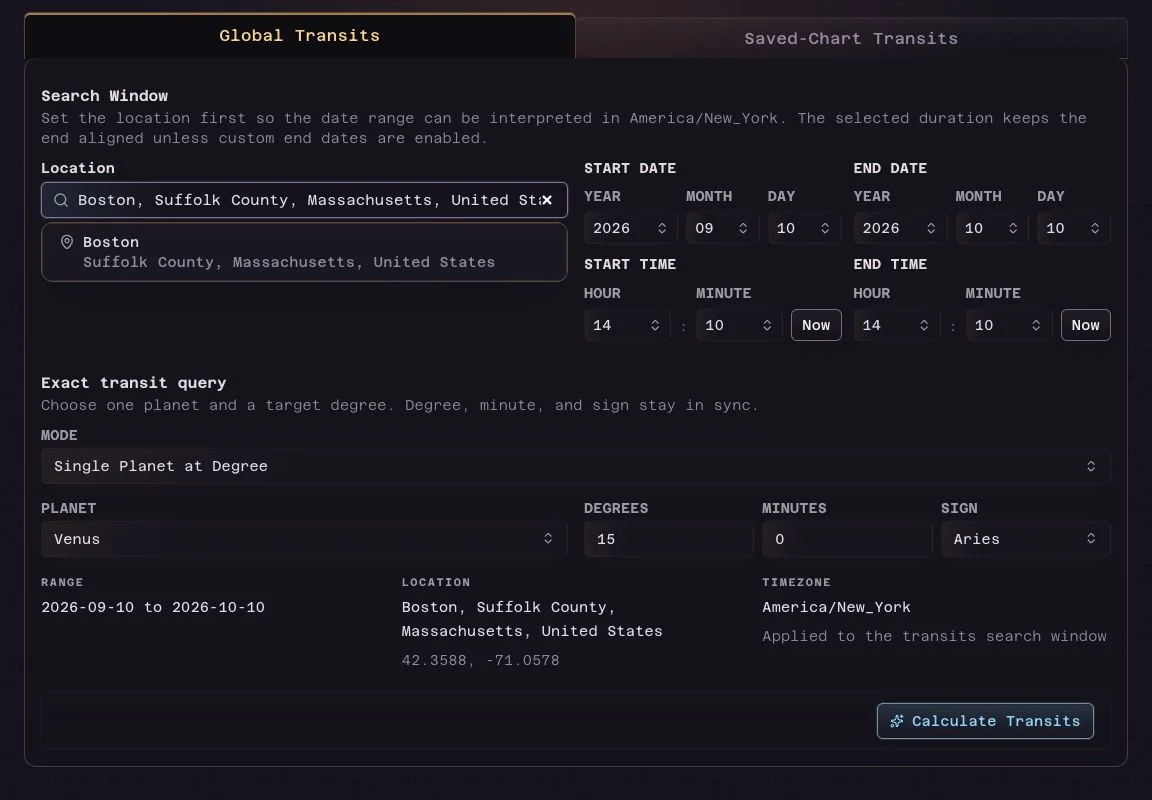Viewport: 1152px width, 800px height.
Task: Click inside the Boston location search input
Action: pos(304,200)
